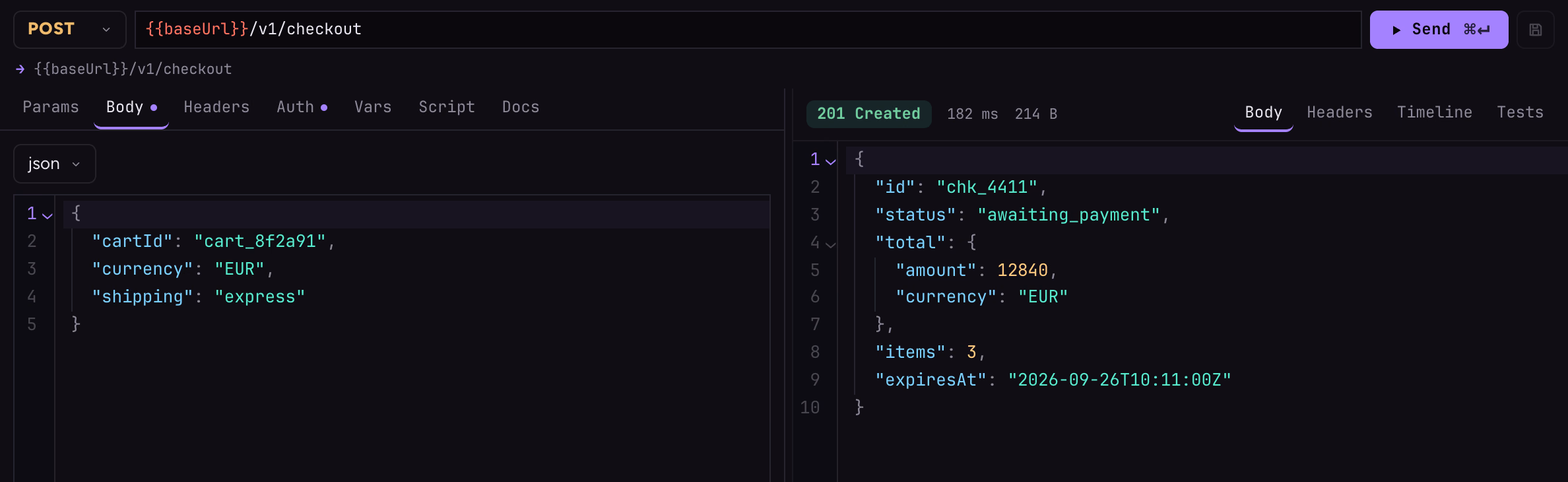
Task: Select the request Body tab
Action: [x=131, y=107]
